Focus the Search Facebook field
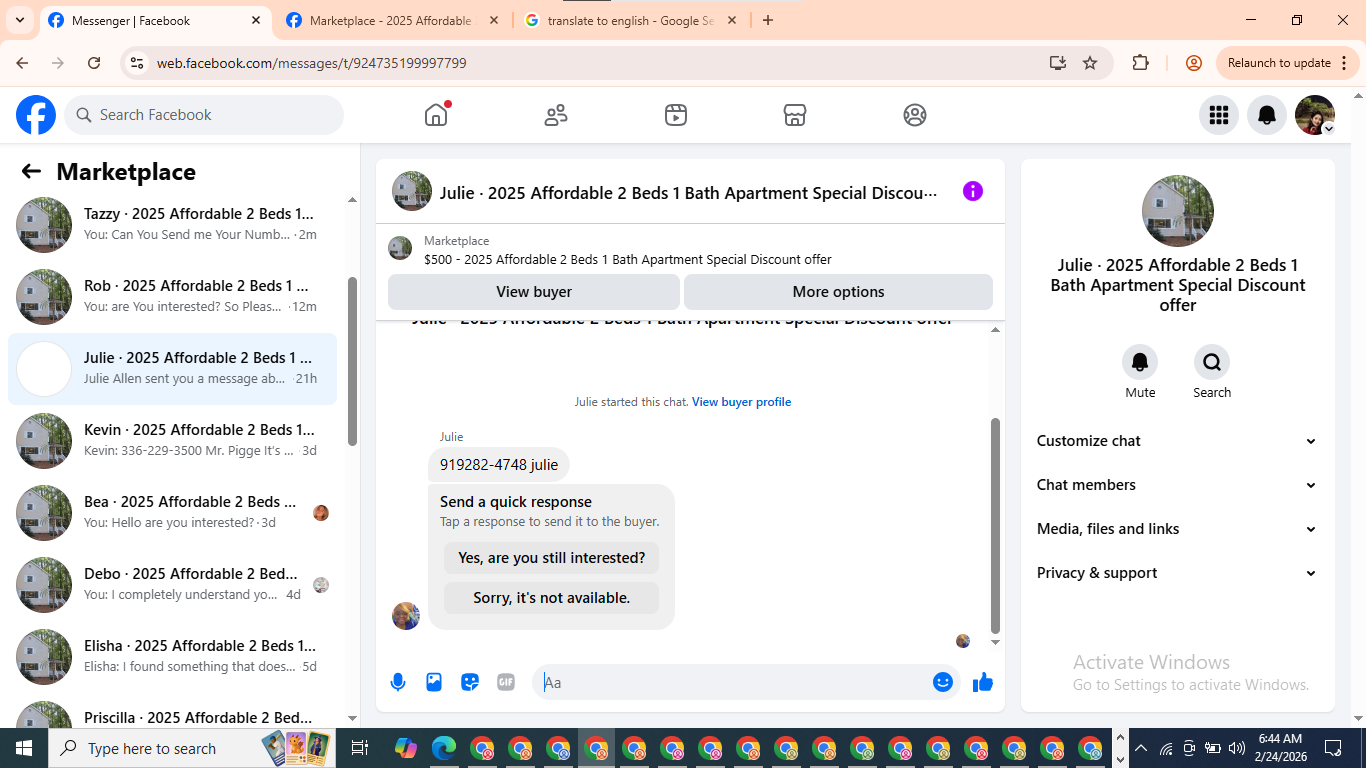The width and height of the screenshot is (1366, 768). [x=204, y=115]
